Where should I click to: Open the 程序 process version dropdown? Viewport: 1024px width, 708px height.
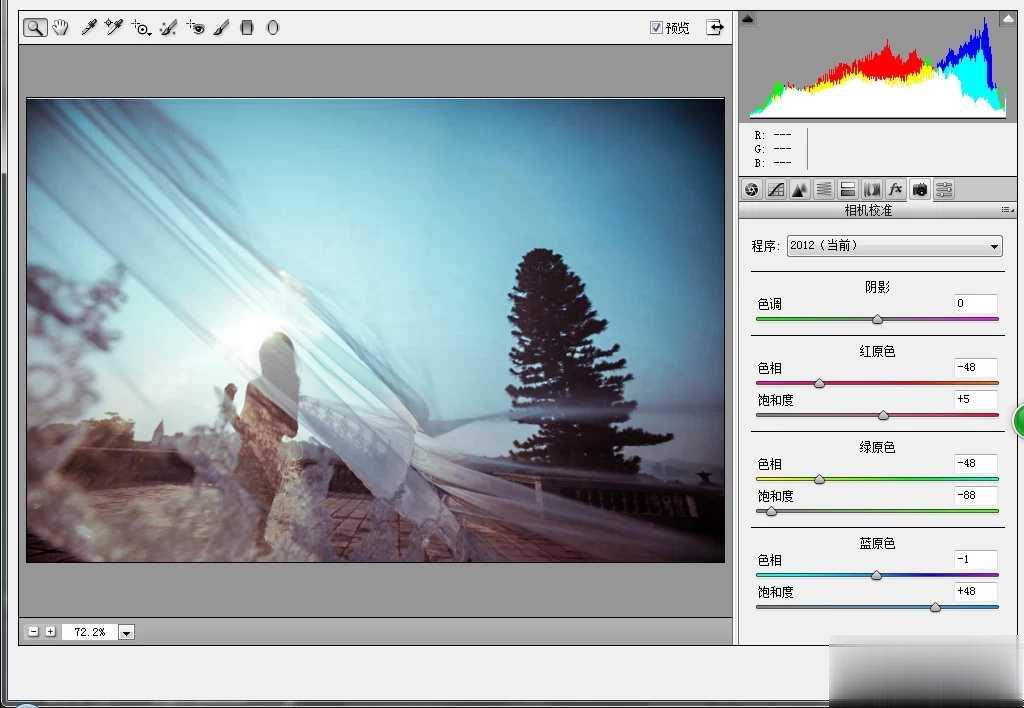point(894,246)
